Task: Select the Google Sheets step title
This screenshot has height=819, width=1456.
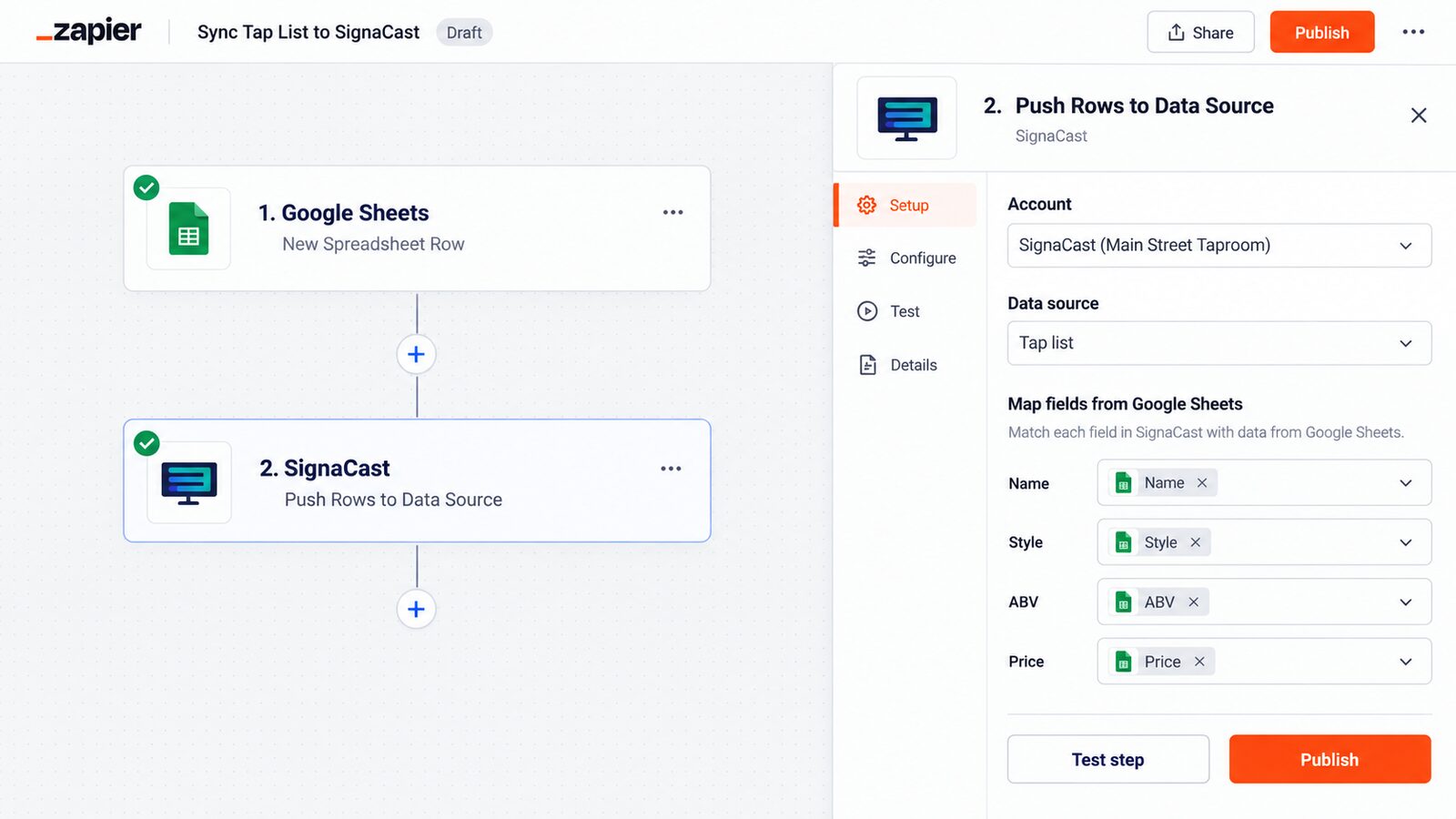Action: (343, 213)
